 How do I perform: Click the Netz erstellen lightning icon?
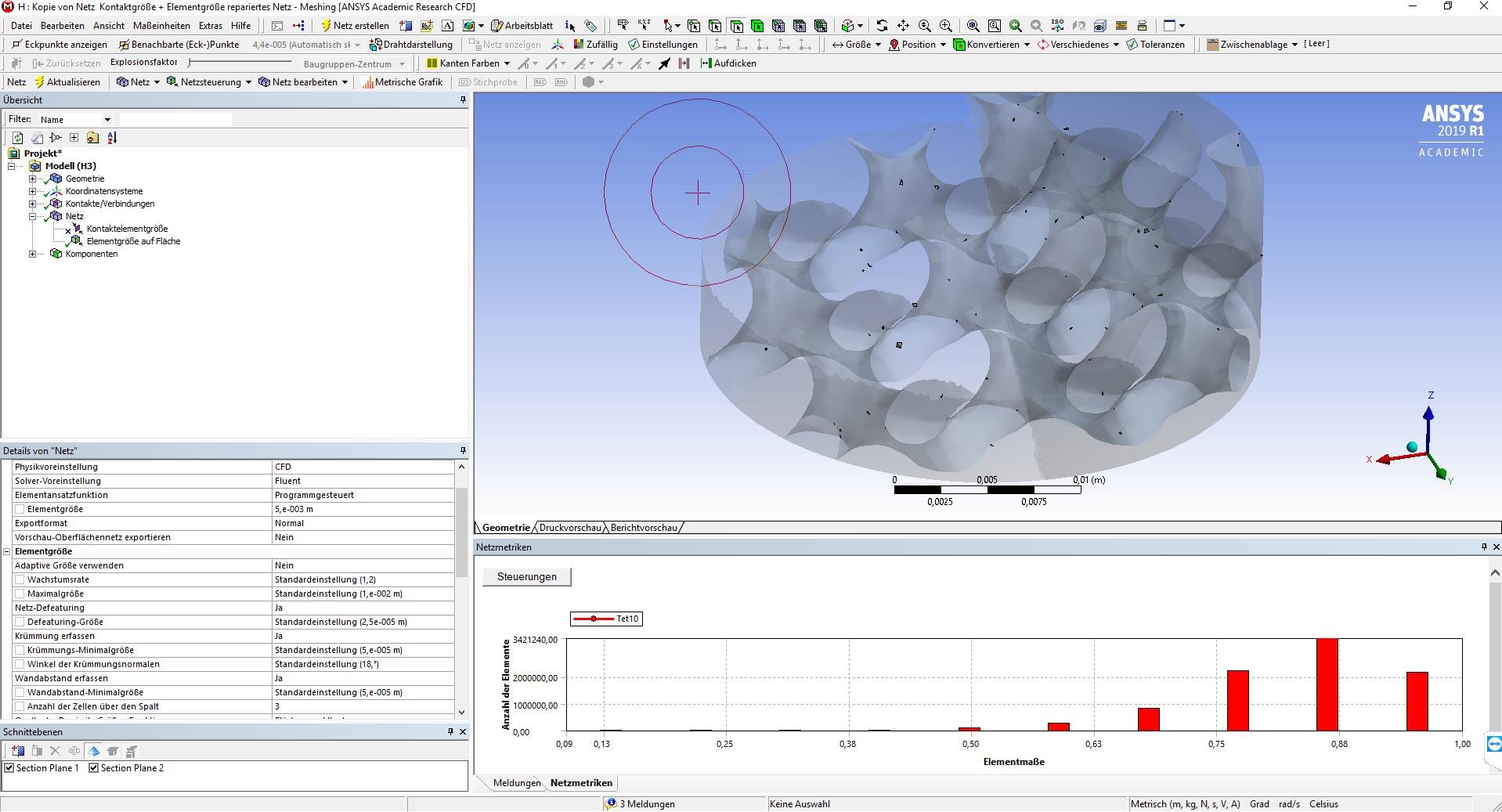pyautogui.click(x=327, y=26)
